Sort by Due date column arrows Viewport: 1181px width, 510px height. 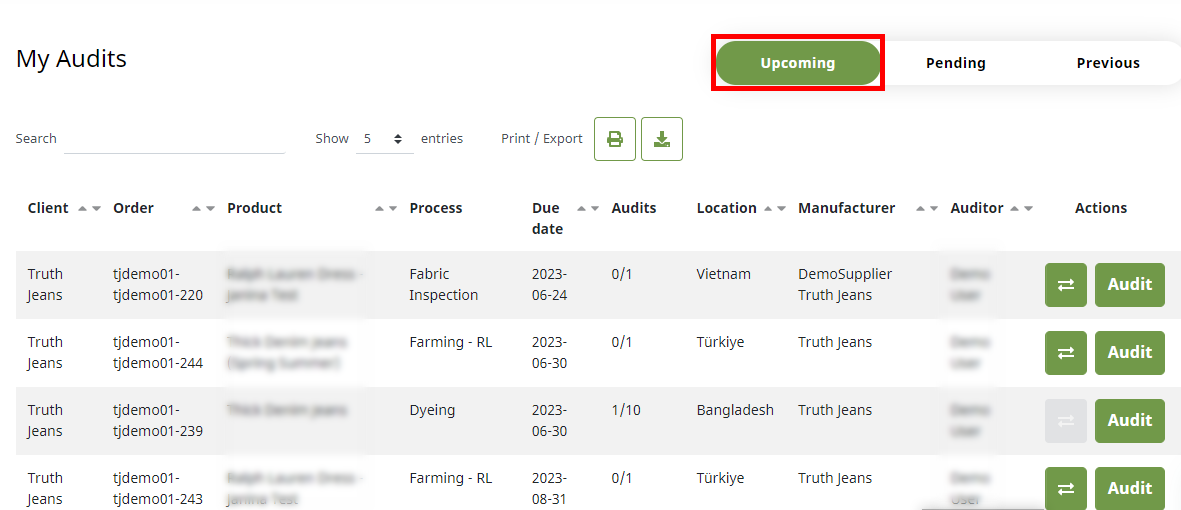(x=588, y=208)
